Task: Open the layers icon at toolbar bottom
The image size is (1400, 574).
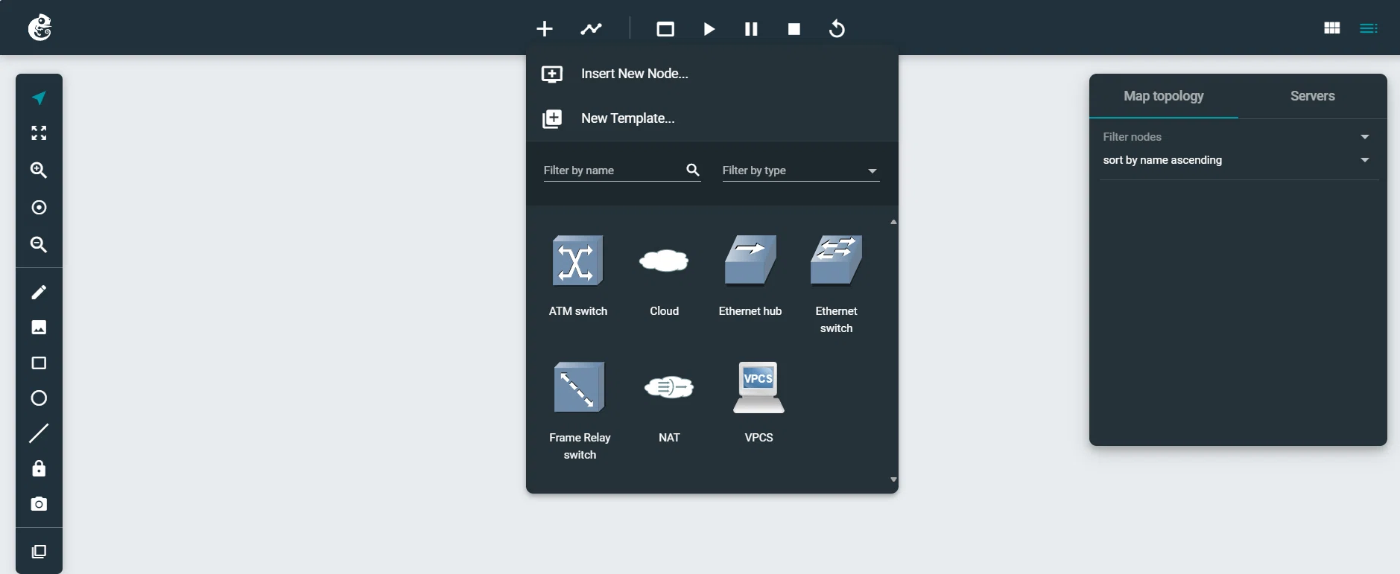Action: click(39, 551)
